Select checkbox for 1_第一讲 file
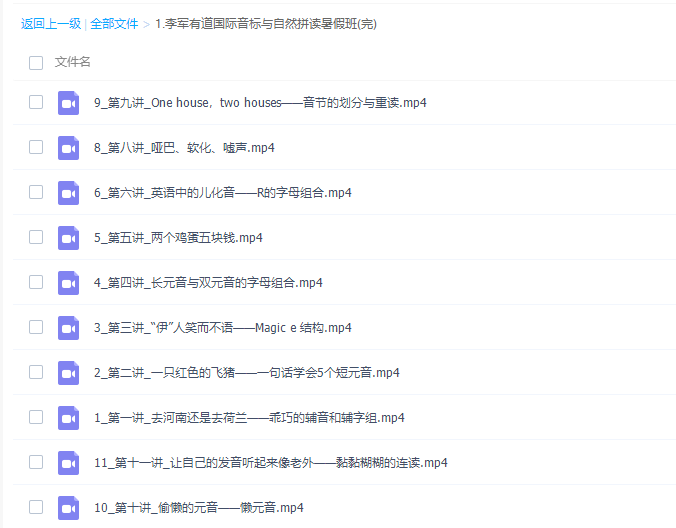The image size is (676, 528). pyautogui.click(x=36, y=417)
